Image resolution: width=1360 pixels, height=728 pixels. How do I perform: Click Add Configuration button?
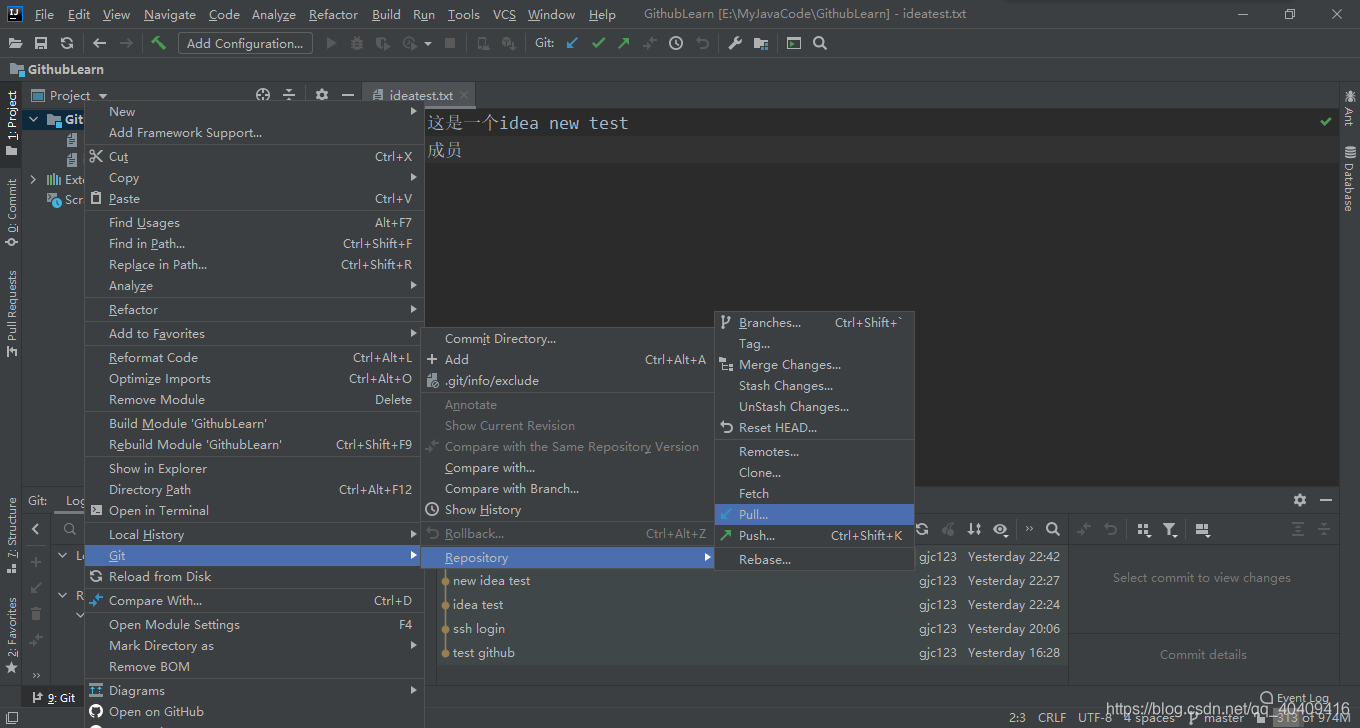coord(245,43)
